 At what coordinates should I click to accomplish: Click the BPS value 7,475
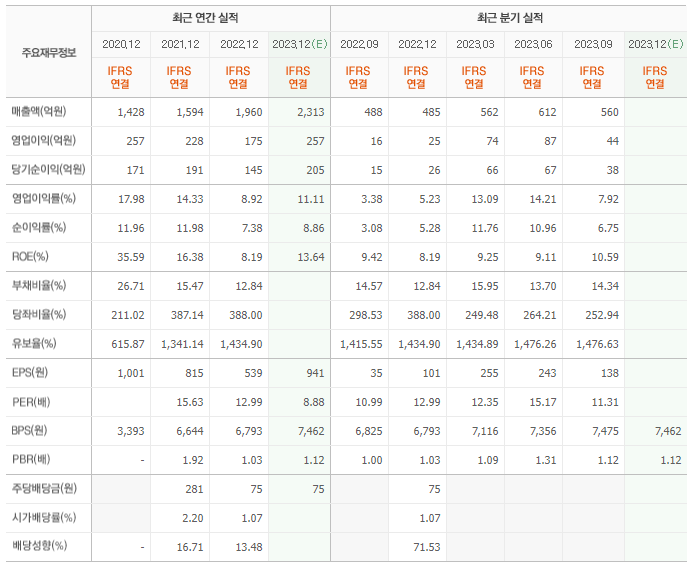point(605,432)
